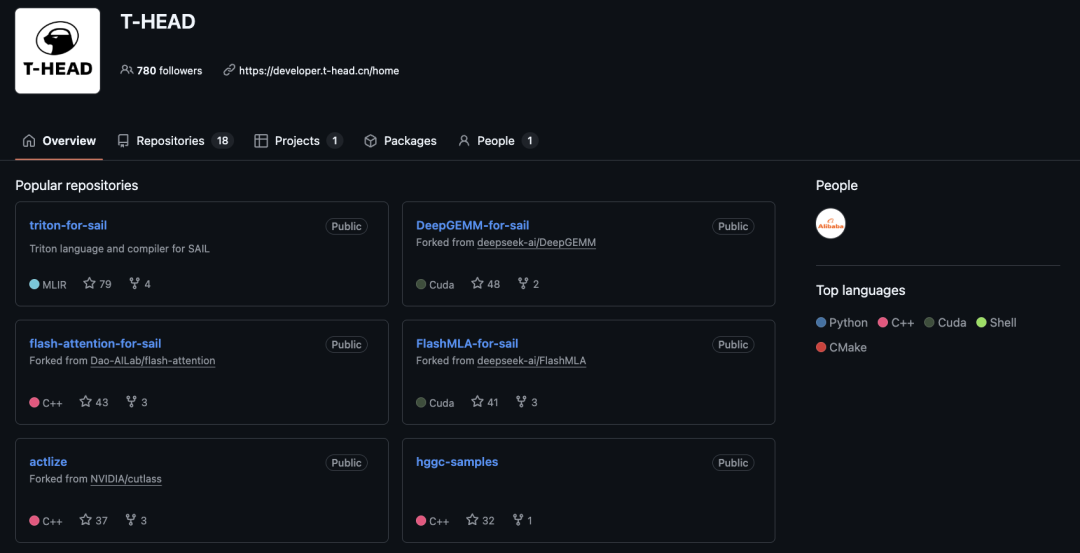This screenshot has width=1080, height=553.
Task: Visit https://developer.t-head.cn/home link
Action: tap(319, 70)
